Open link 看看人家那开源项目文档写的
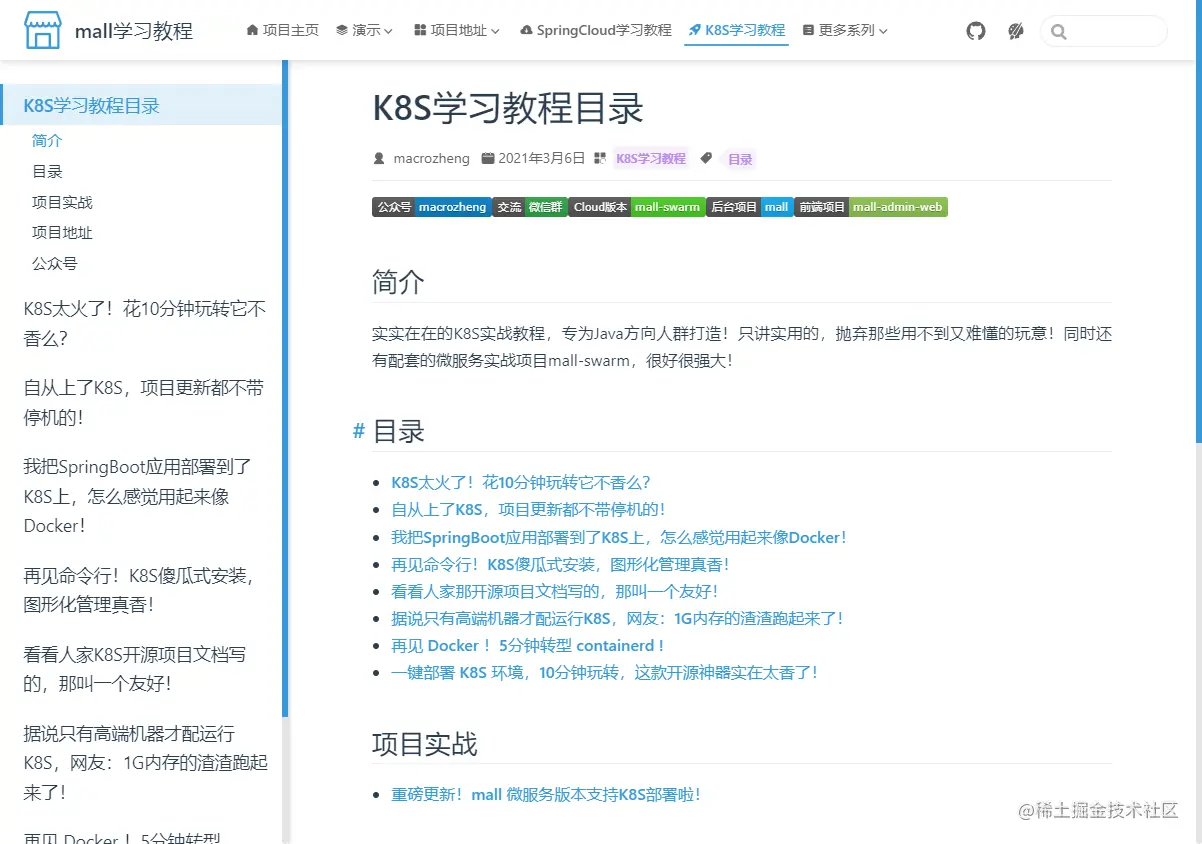This screenshot has width=1202, height=844. [x=554, y=591]
